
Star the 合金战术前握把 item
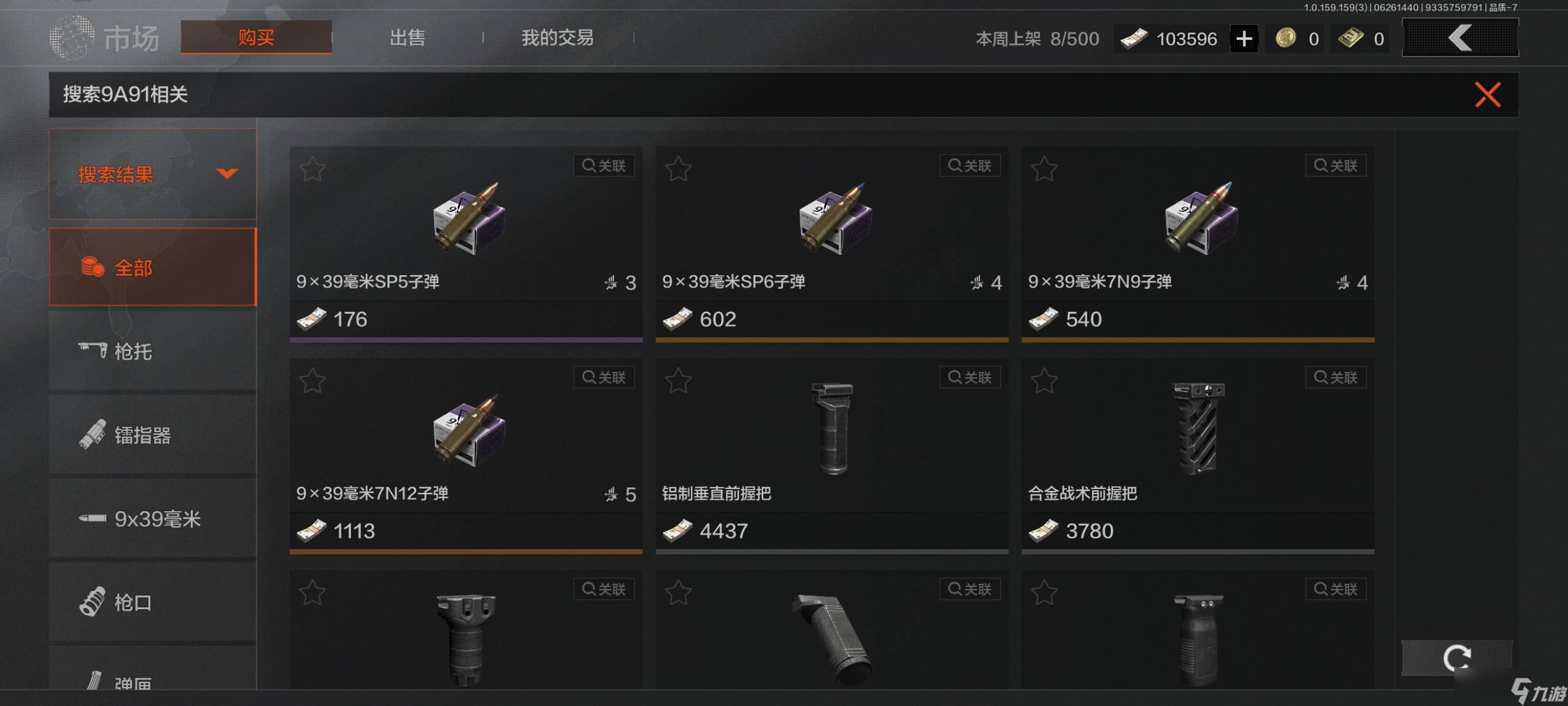(1044, 380)
